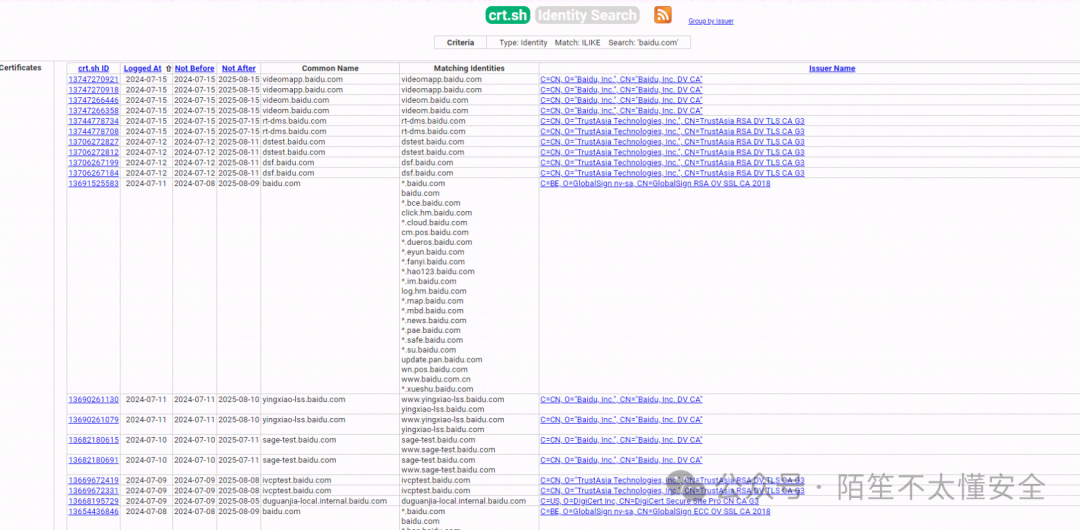Open certificate ID 13654436846
Image resolution: width=1080 pixels, height=530 pixels.
click(94, 511)
